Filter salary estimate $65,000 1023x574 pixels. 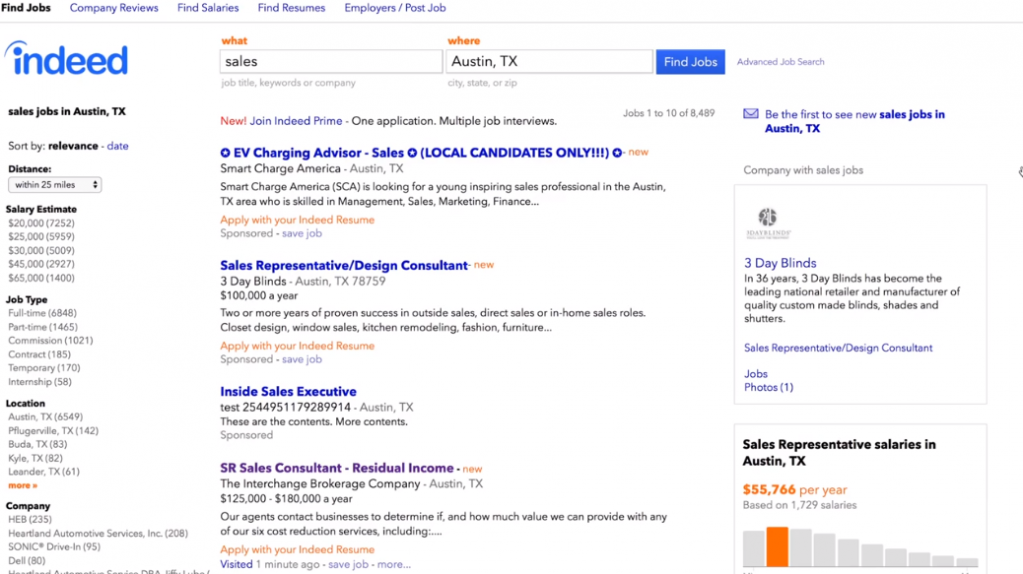(x=41, y=278)
